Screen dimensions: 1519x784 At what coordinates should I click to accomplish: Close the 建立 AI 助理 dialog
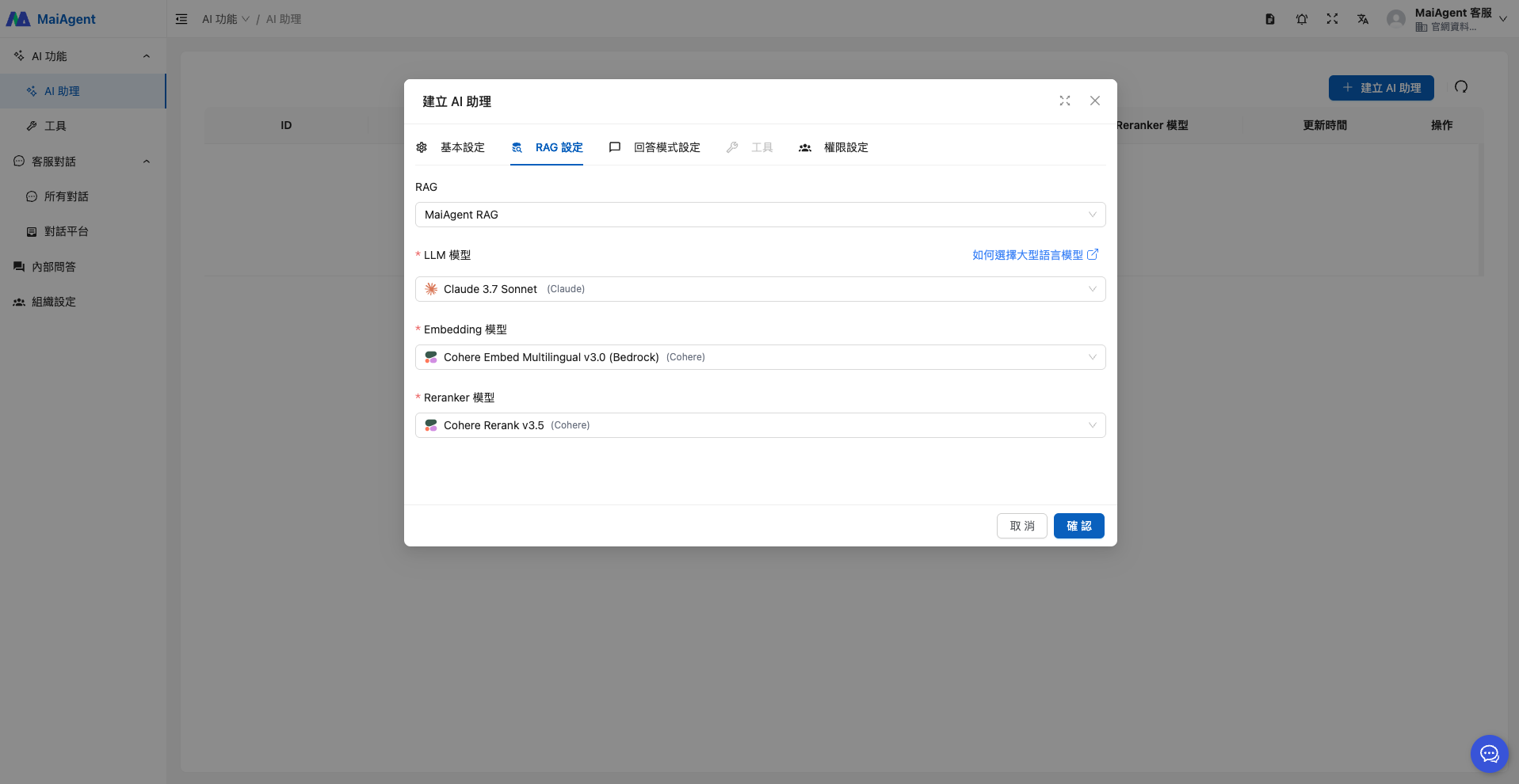tap(1095, 101)
